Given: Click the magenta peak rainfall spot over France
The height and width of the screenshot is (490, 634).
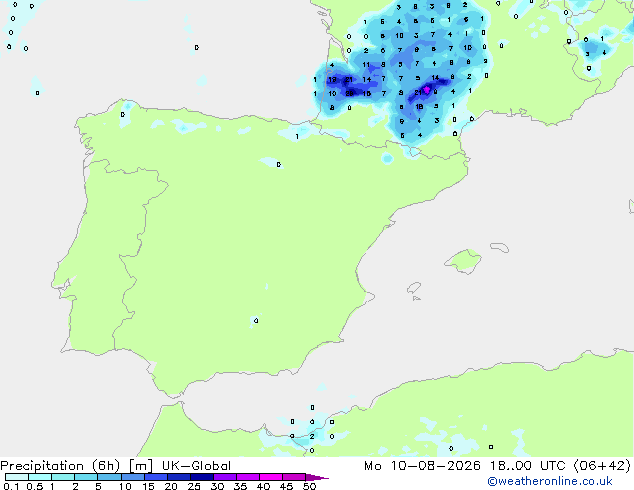Looking at the screenshot, I should (x=427, y=89).
